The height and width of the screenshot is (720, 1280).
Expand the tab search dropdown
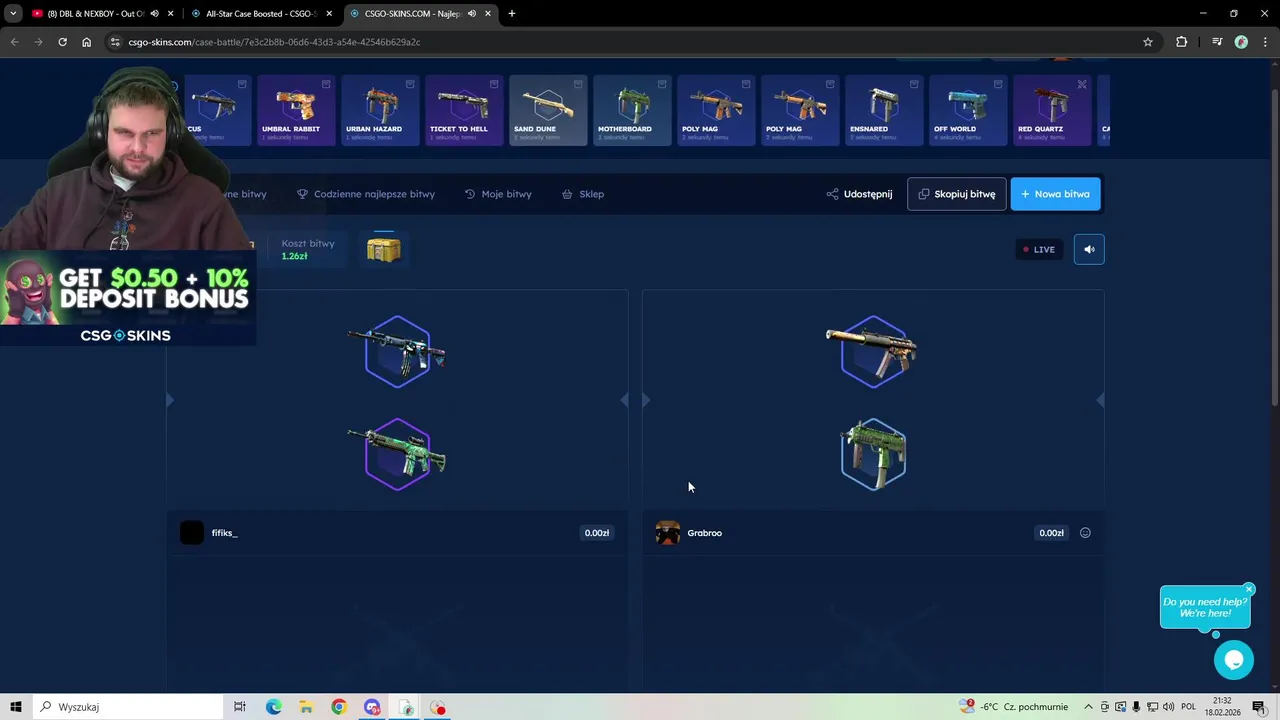click(13, 14)
